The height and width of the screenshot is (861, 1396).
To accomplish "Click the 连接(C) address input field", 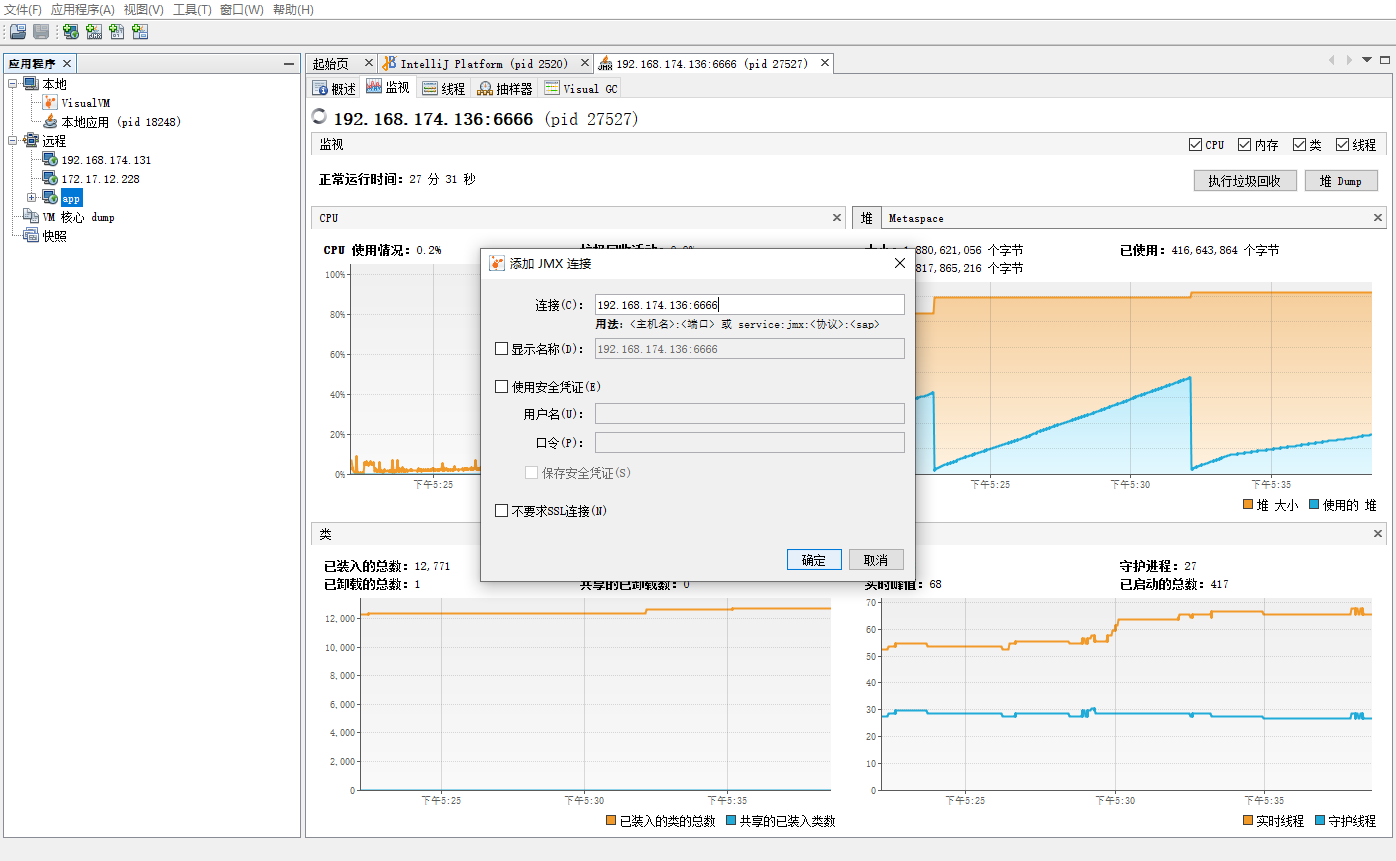I will [x=749, y=305].
